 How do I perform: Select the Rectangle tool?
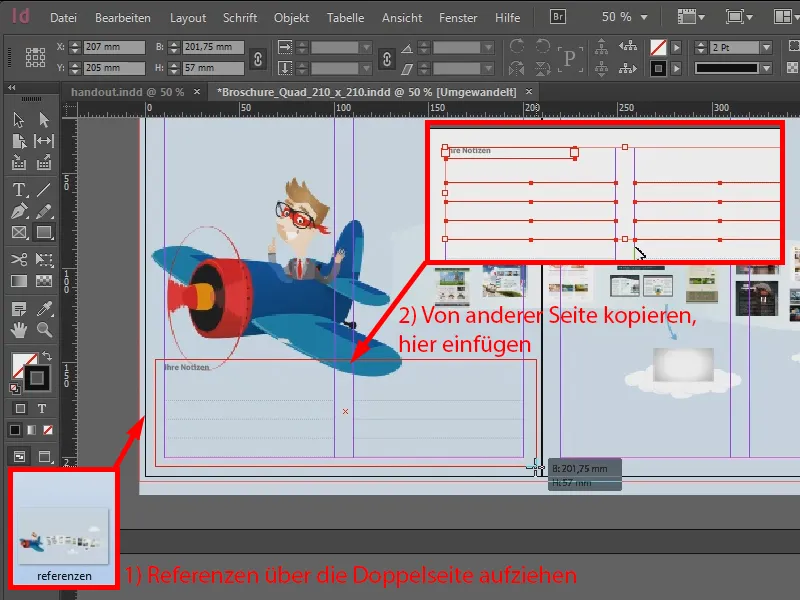coord(44,233)
